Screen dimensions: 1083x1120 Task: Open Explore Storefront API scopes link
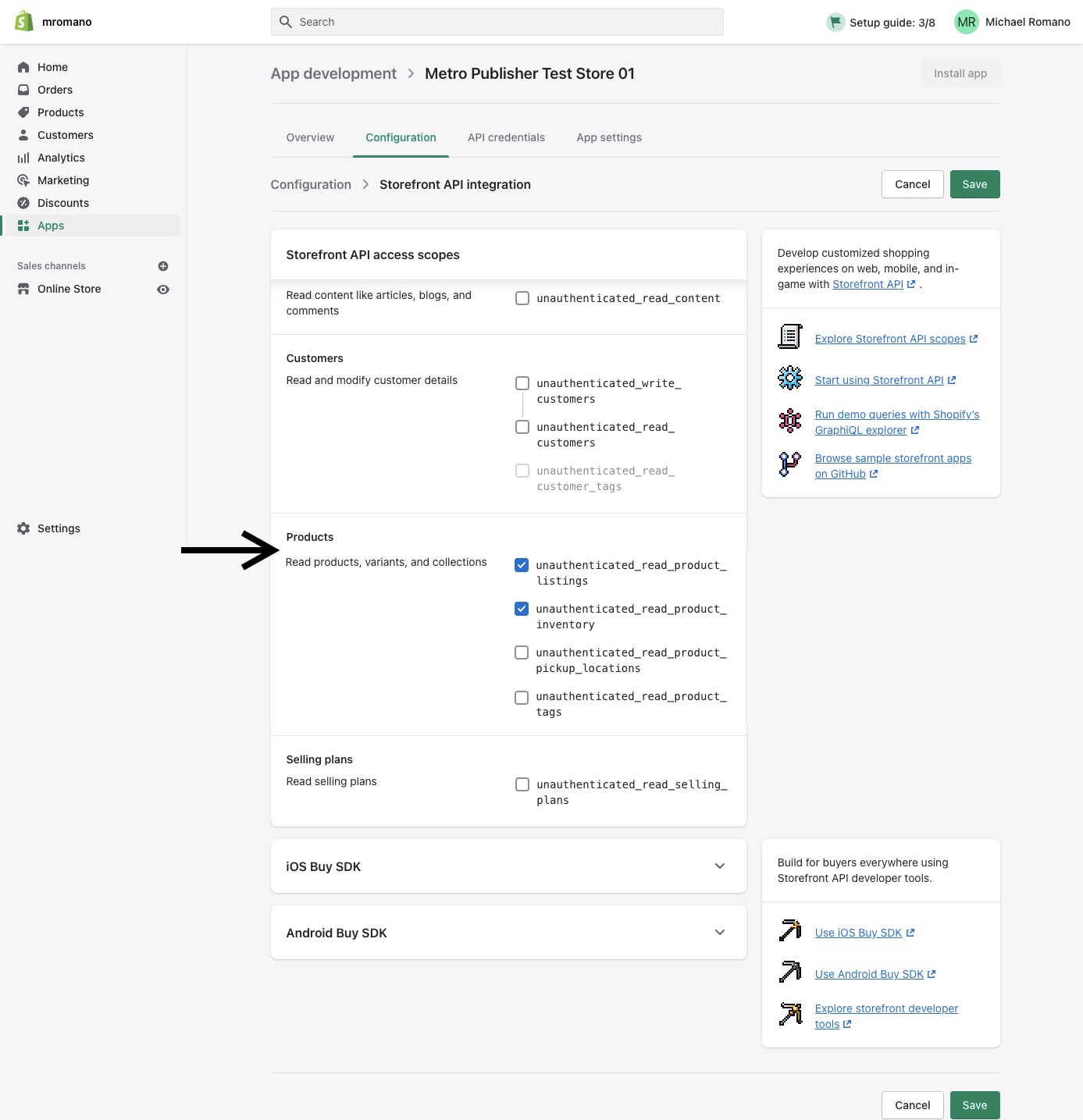click(896, 339)
